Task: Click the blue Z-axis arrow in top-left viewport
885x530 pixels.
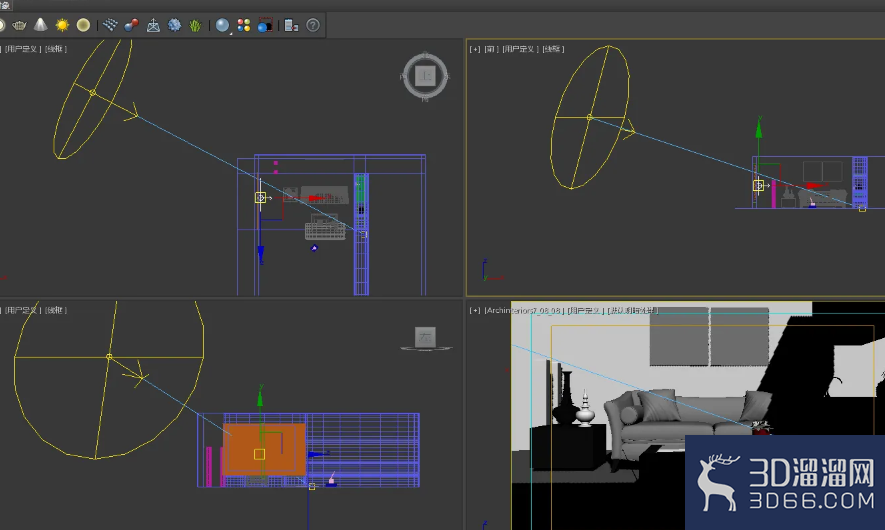Action: click(261, 255)
